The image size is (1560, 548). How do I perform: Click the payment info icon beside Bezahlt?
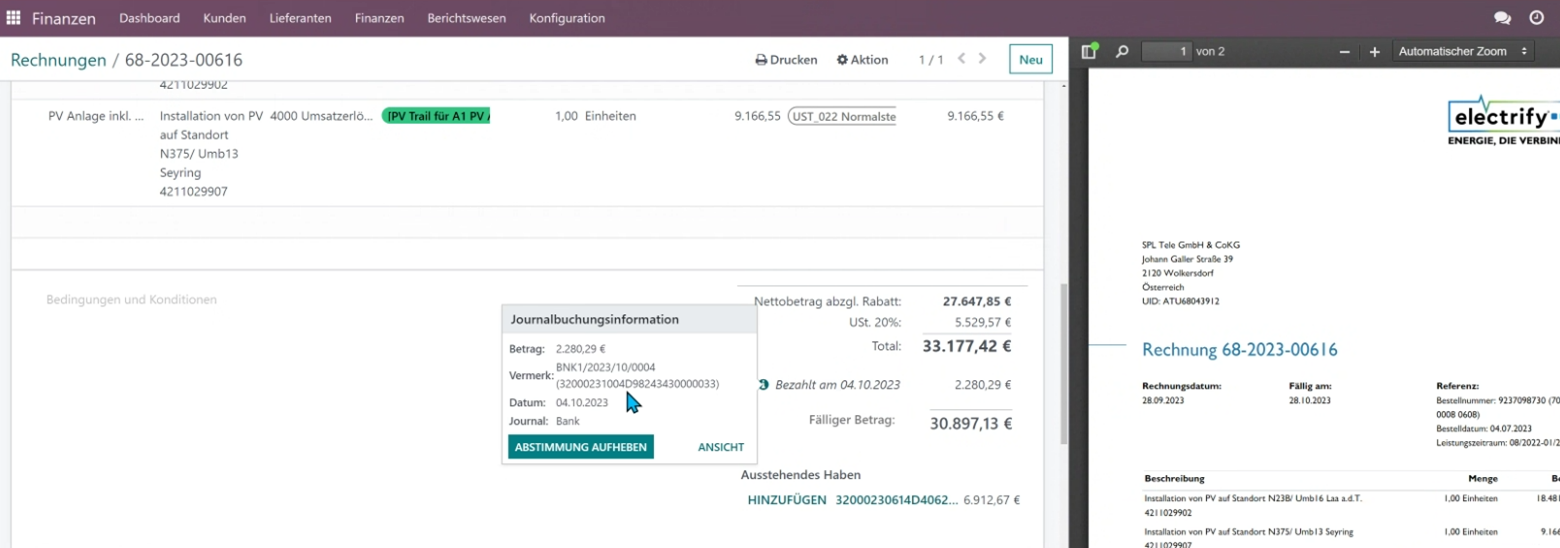(x=763, y=384)
